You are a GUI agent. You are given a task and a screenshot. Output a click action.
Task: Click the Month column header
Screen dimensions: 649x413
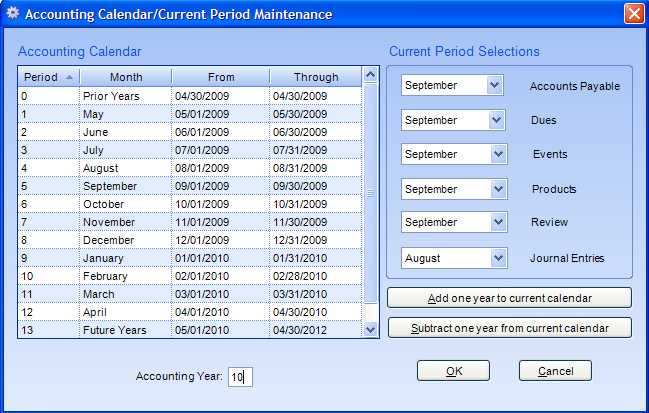126,77
